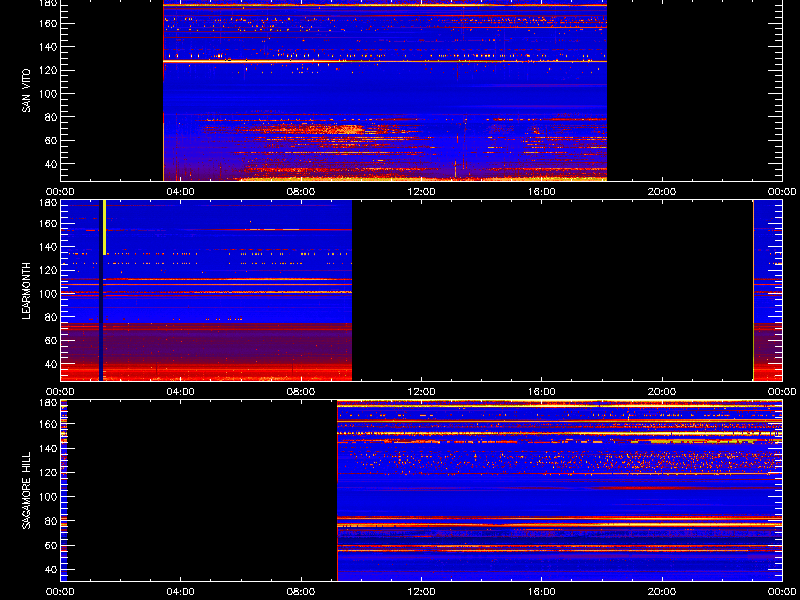Select the 160 tick label on LEARMONTH axis

tap(49, 223)
